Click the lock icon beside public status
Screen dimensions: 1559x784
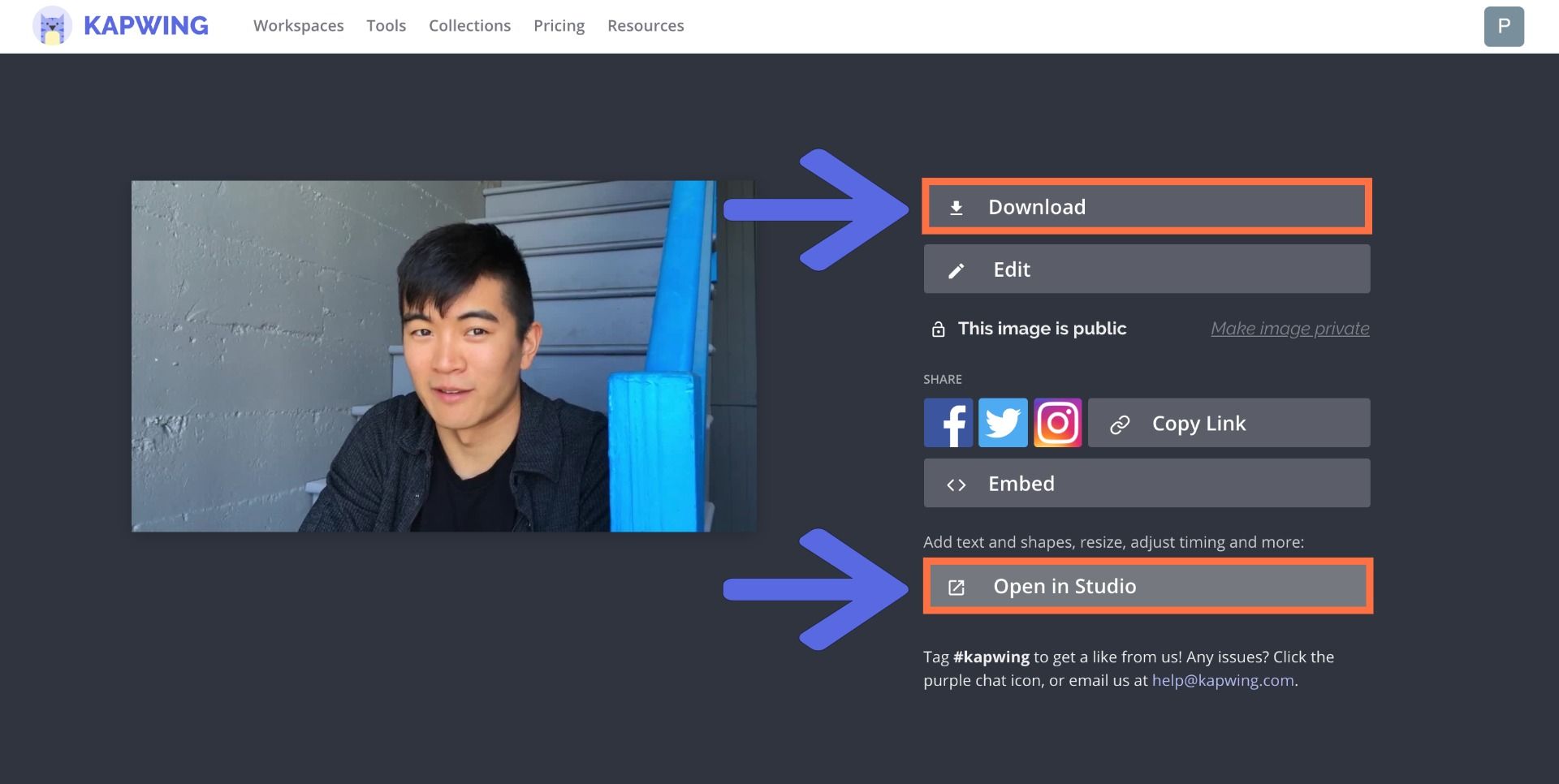tap(938, 330)
